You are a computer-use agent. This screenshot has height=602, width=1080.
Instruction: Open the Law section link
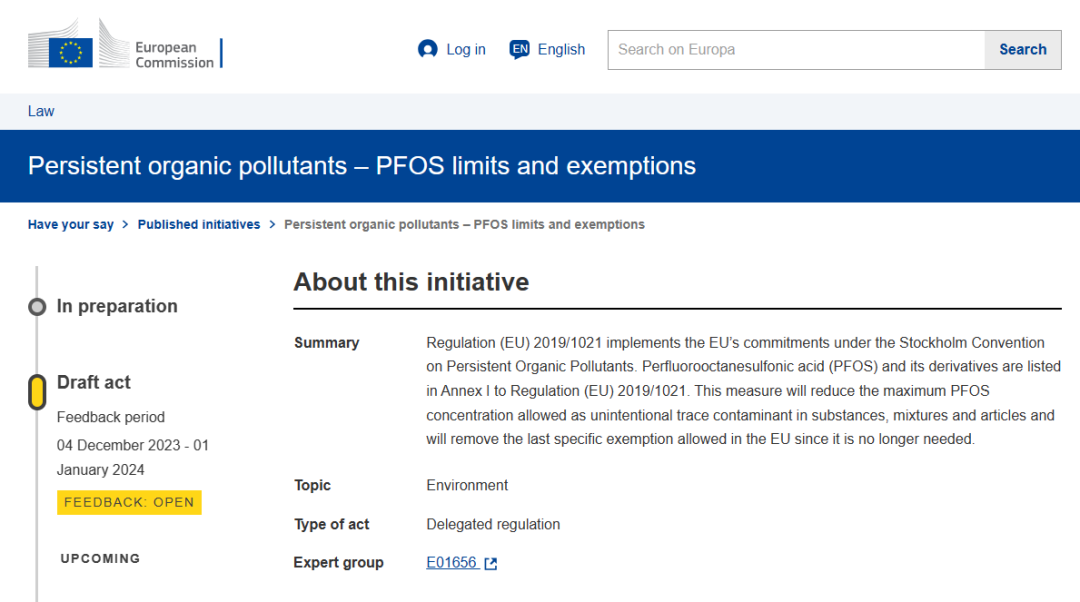[41, 111]
